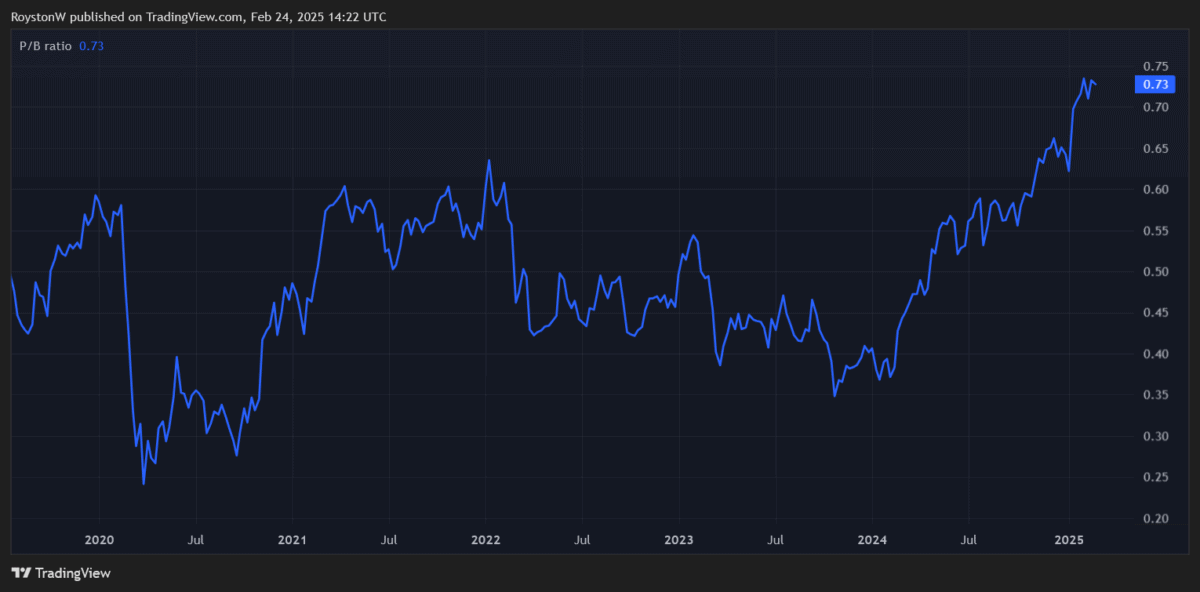This screenshot has width=1200, height=592.
Task: Click the 2024 time axis label
Action: [873, 540]
